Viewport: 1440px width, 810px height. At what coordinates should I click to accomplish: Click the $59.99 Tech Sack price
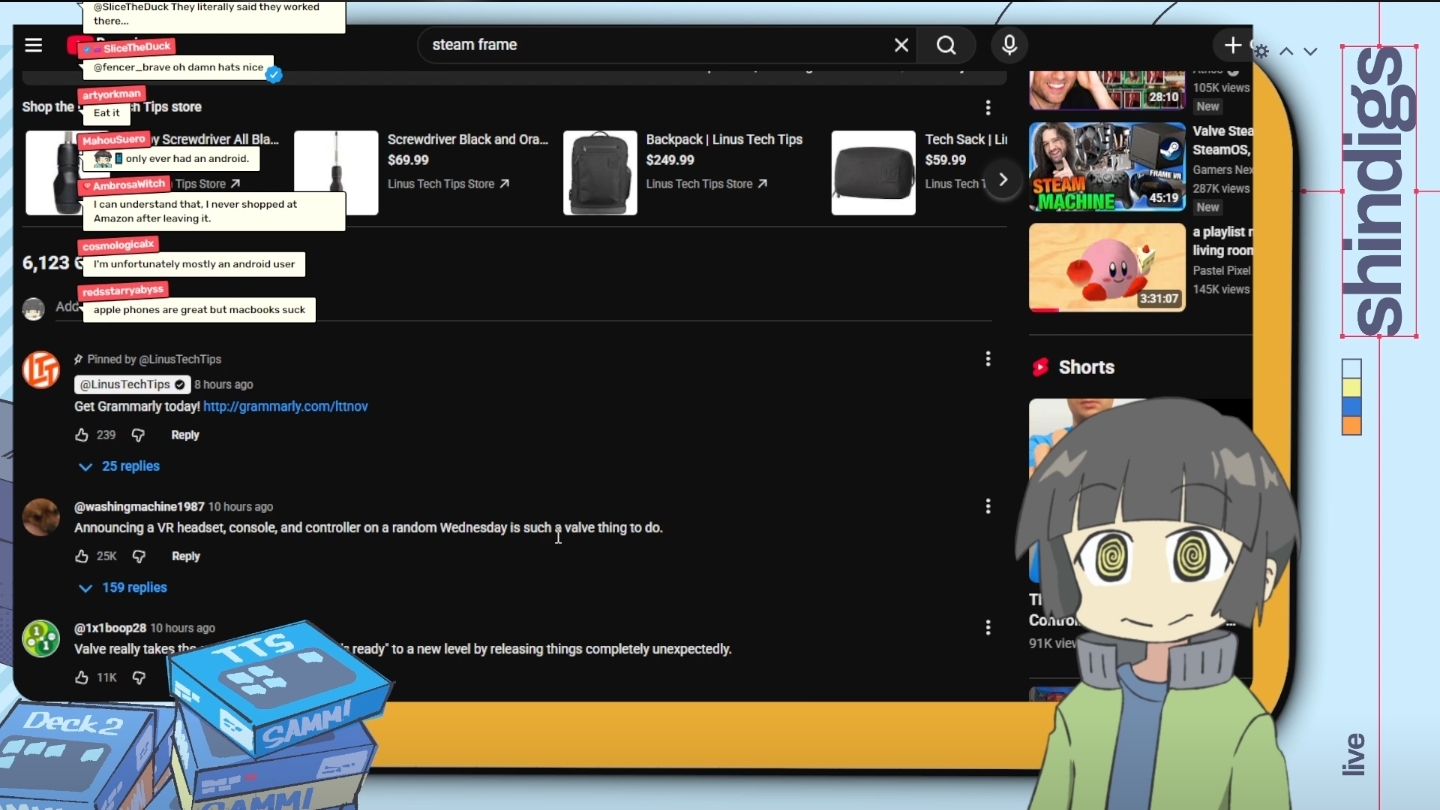click(x=946, y=160)
